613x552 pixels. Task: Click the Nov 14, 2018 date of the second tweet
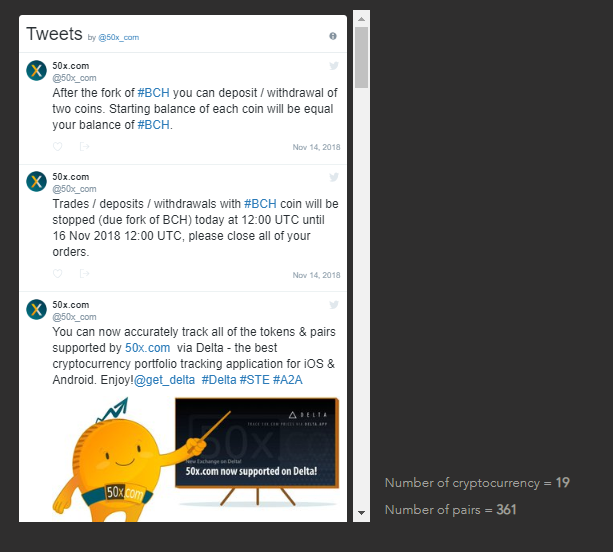tap(316, 275)
